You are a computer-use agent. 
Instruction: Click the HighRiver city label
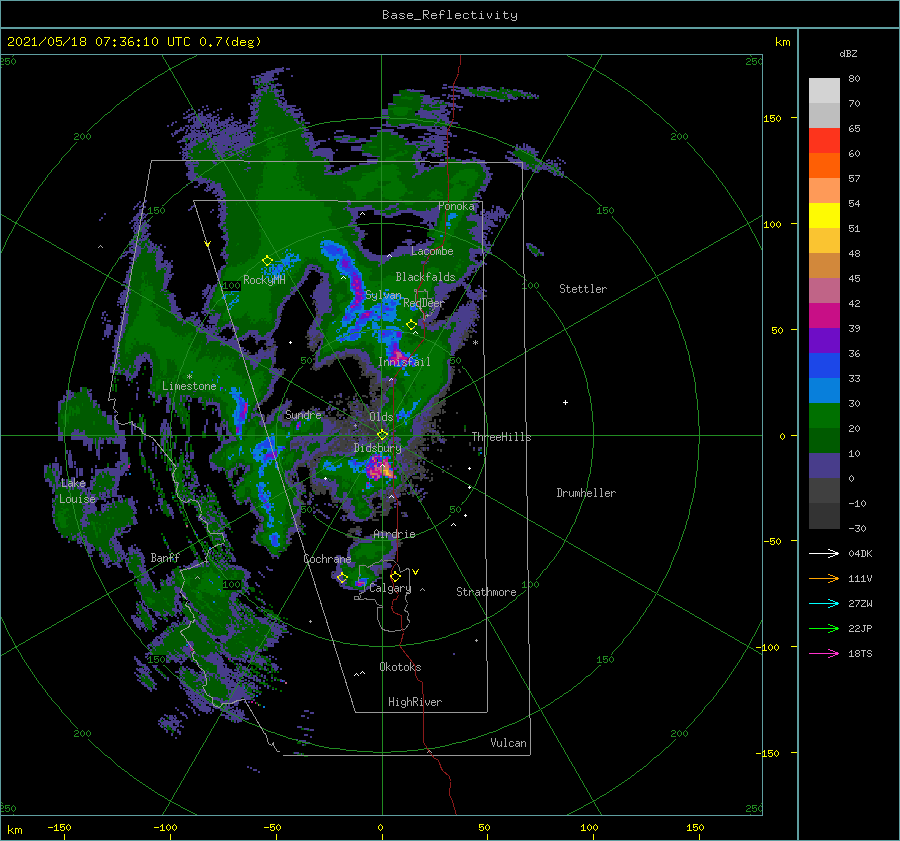pyautogui.click(x=415, y=702)
